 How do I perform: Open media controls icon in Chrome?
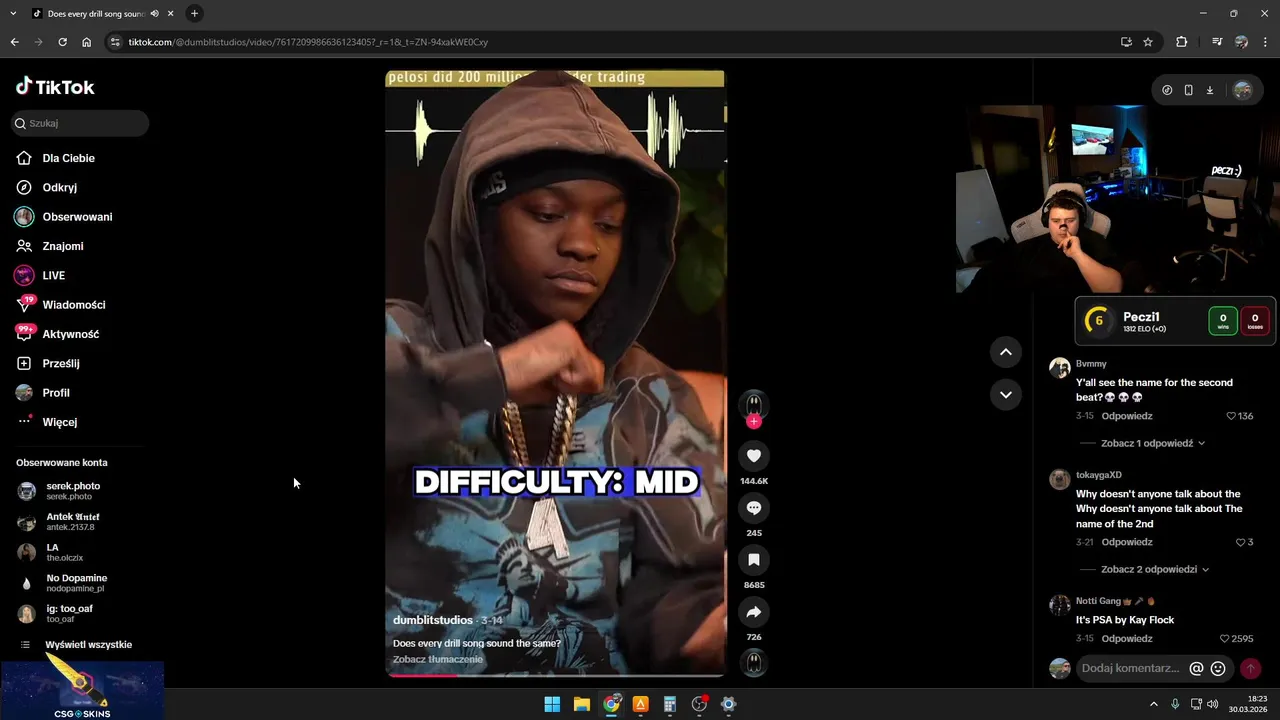(1217, 42)
